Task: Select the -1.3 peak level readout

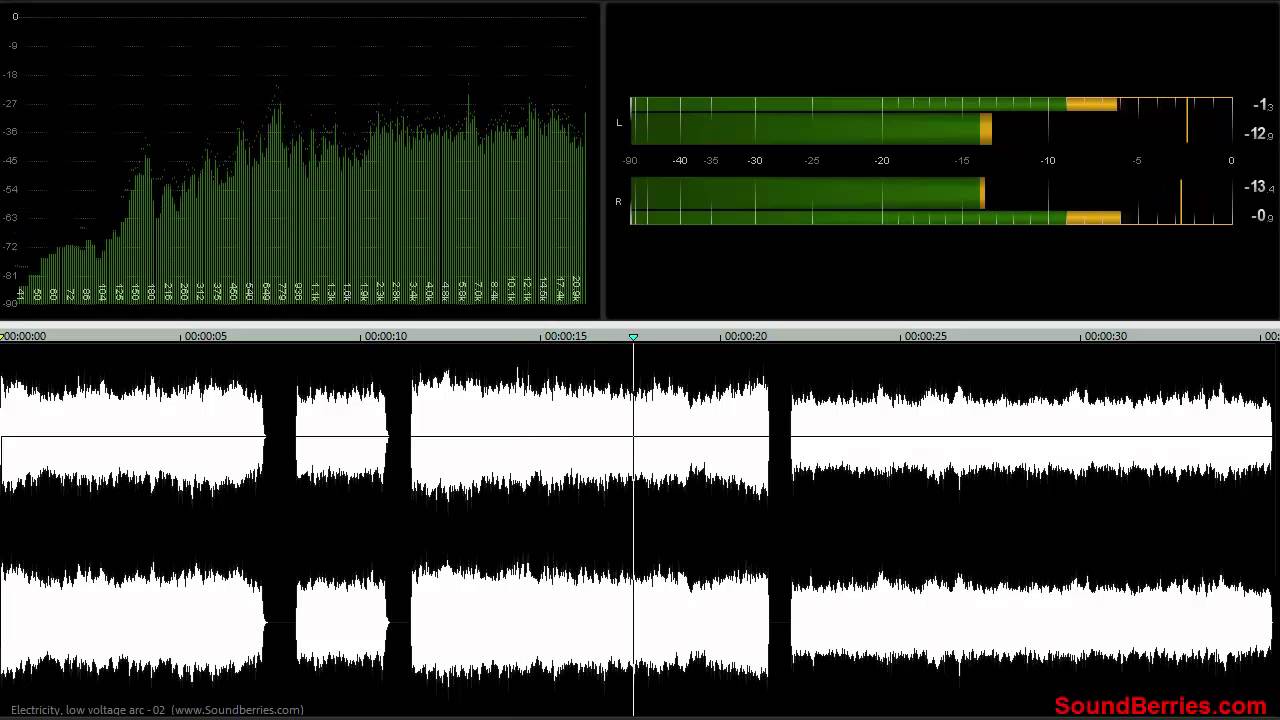Action: click(x=1261, y=105)
